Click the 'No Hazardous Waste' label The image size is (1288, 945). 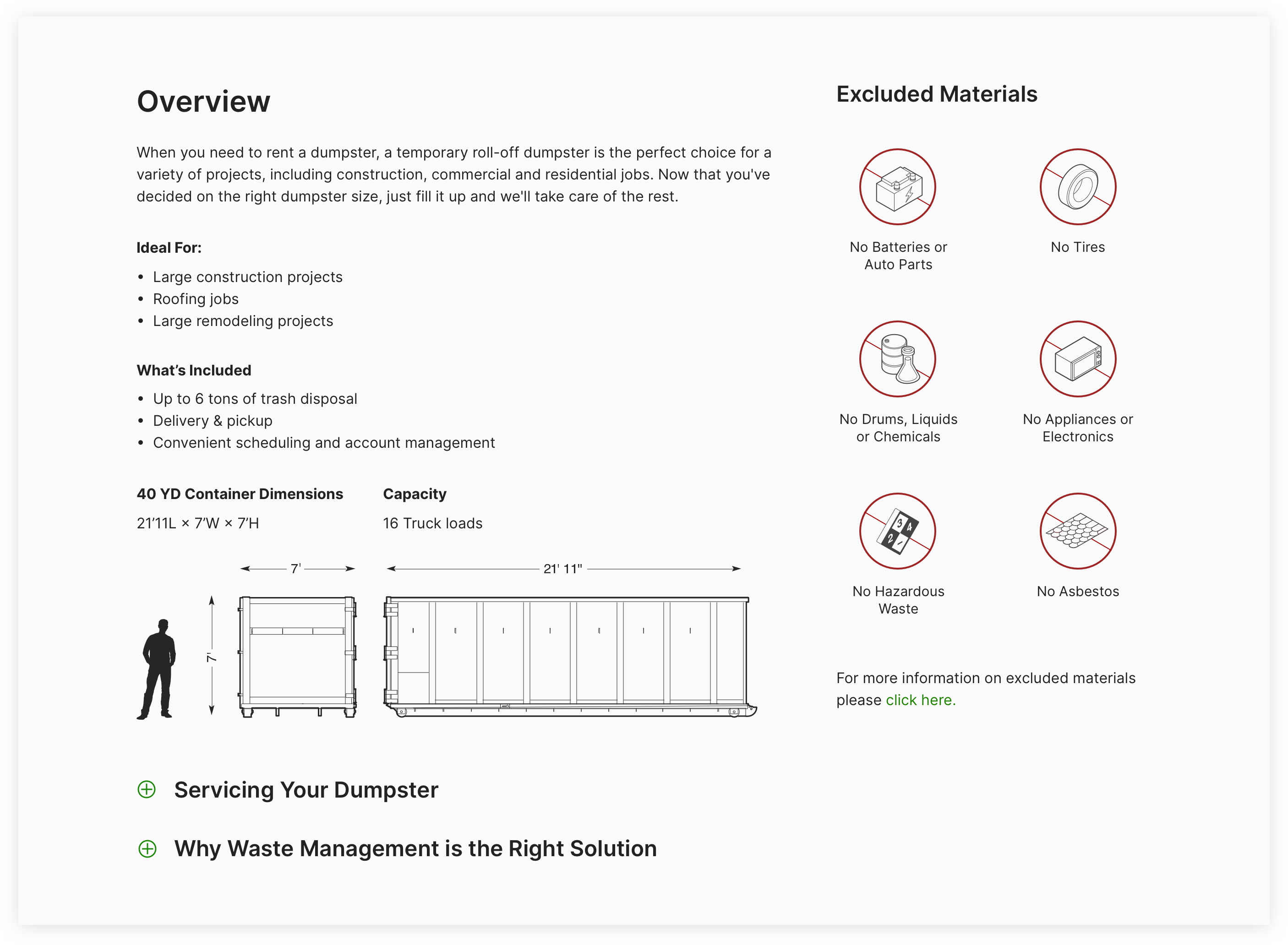coord(898,600)
